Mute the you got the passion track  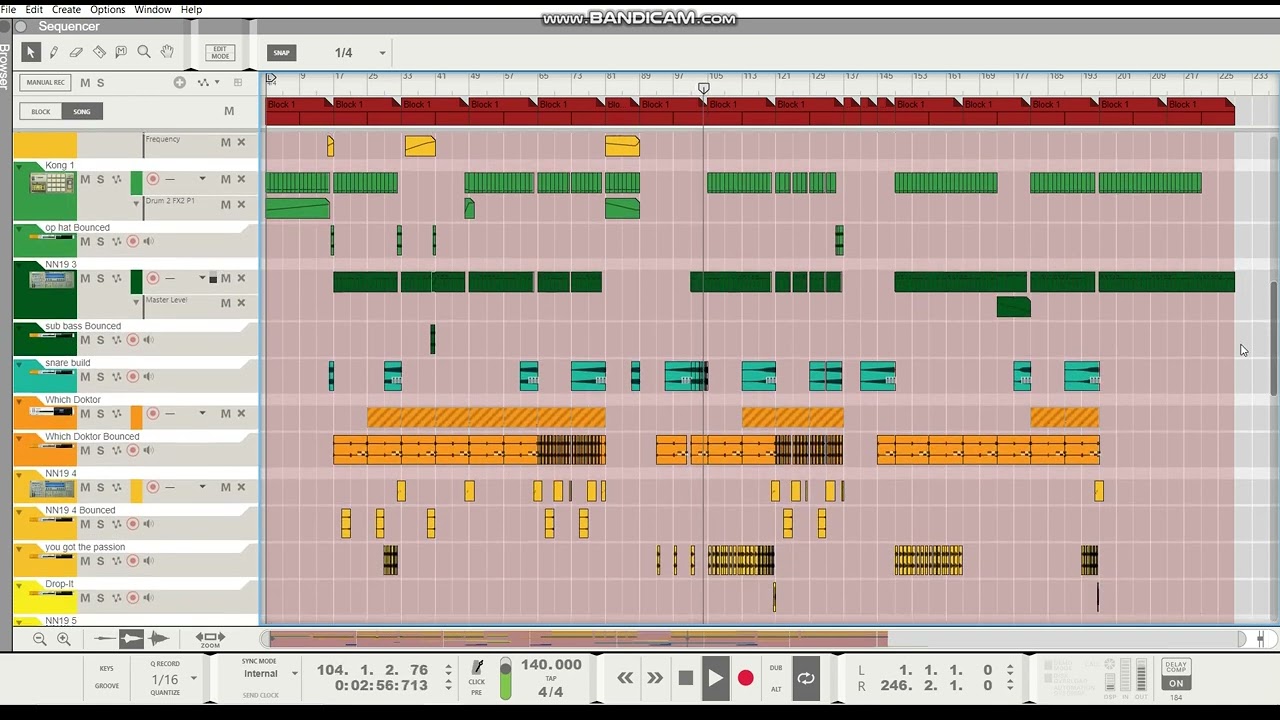point(85,561)
